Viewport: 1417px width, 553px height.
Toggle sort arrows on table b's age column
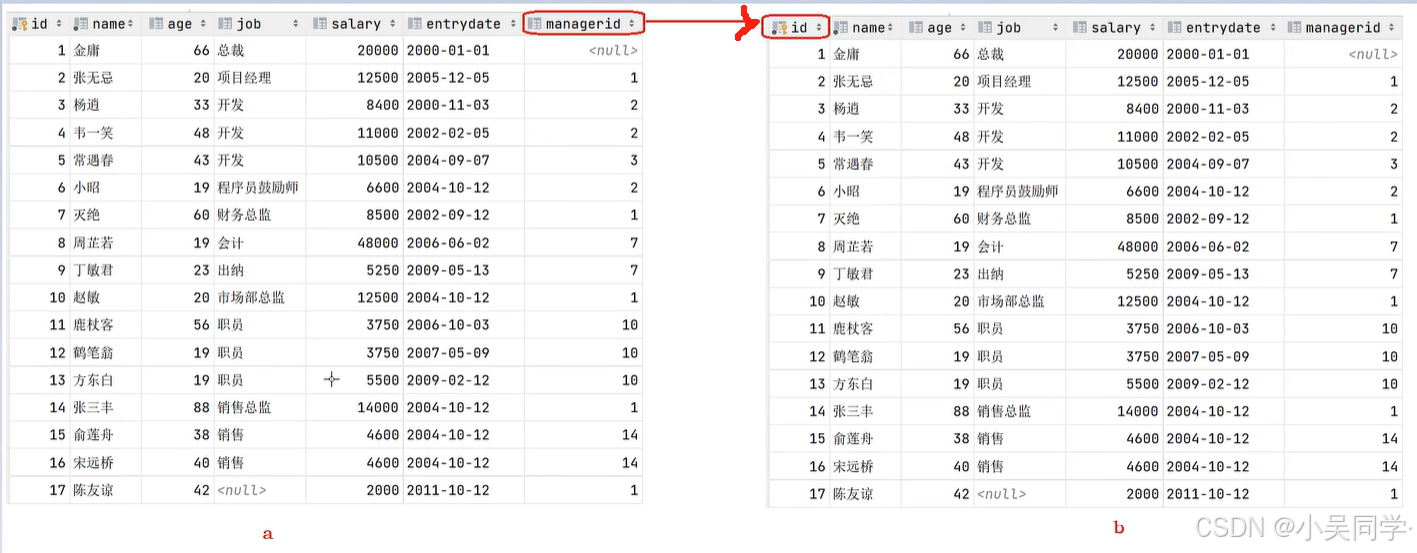(962, 28)
